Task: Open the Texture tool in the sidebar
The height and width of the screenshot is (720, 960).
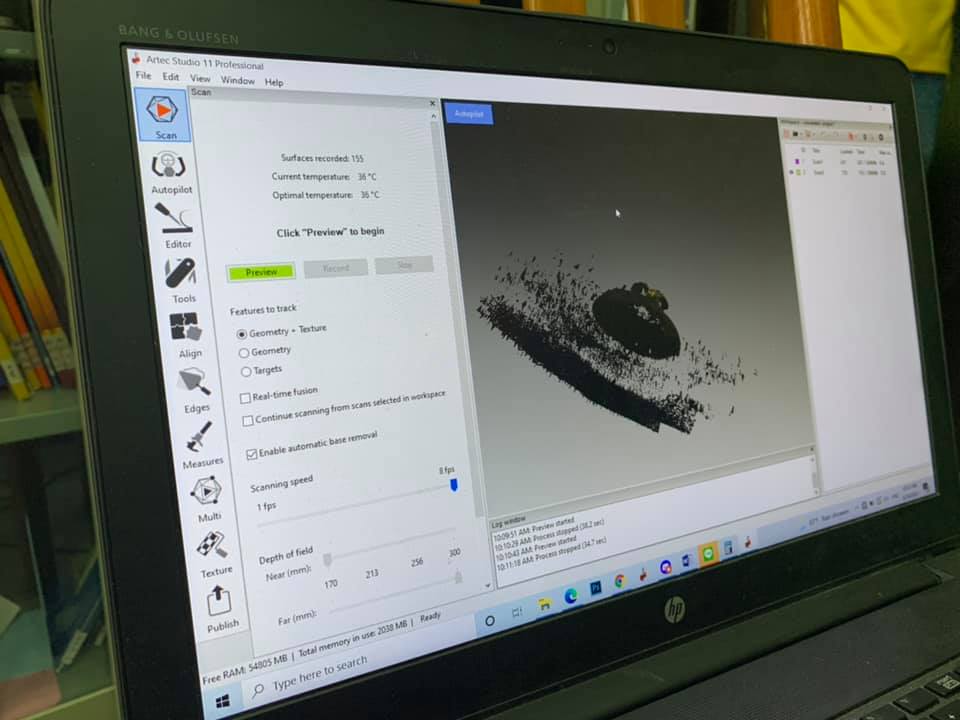Action: click(214, 553)
